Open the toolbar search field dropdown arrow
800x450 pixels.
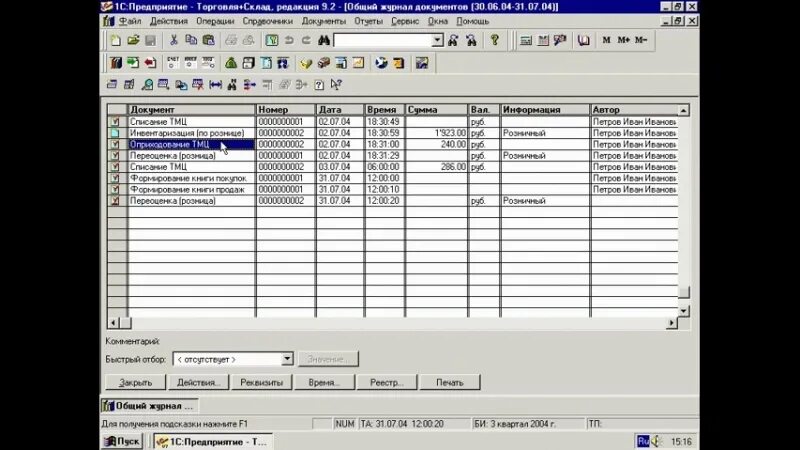[437, 40]
